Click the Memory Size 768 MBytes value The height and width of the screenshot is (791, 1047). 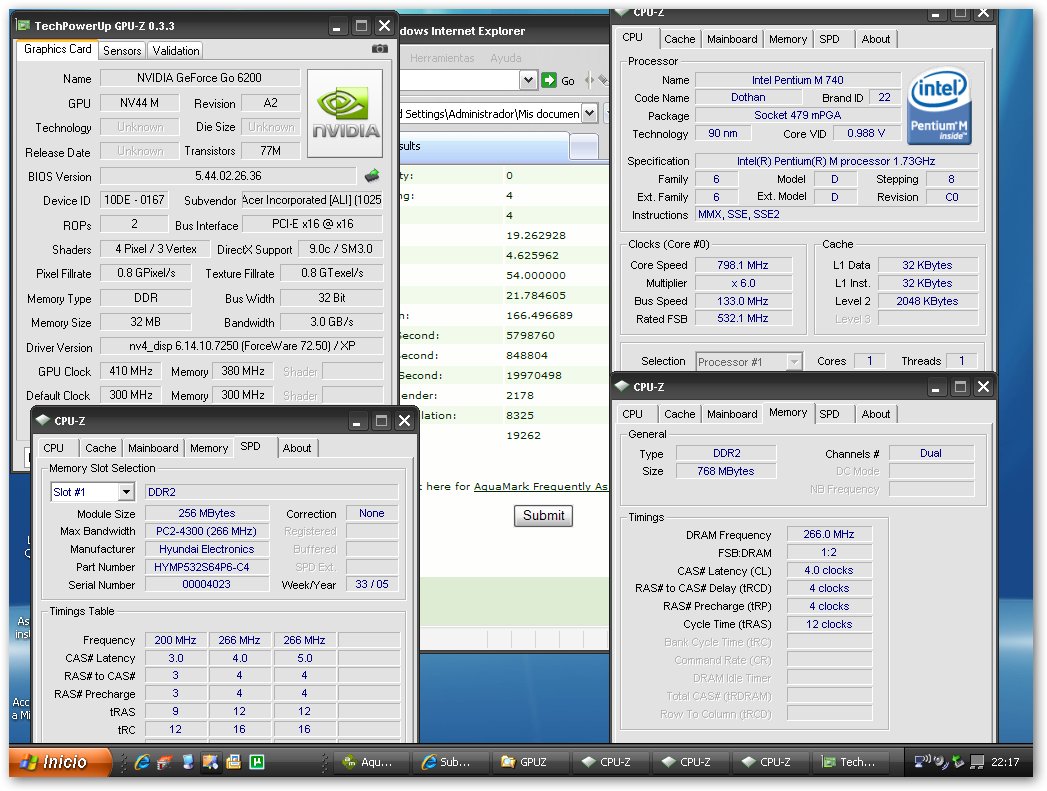click(726, 471)
